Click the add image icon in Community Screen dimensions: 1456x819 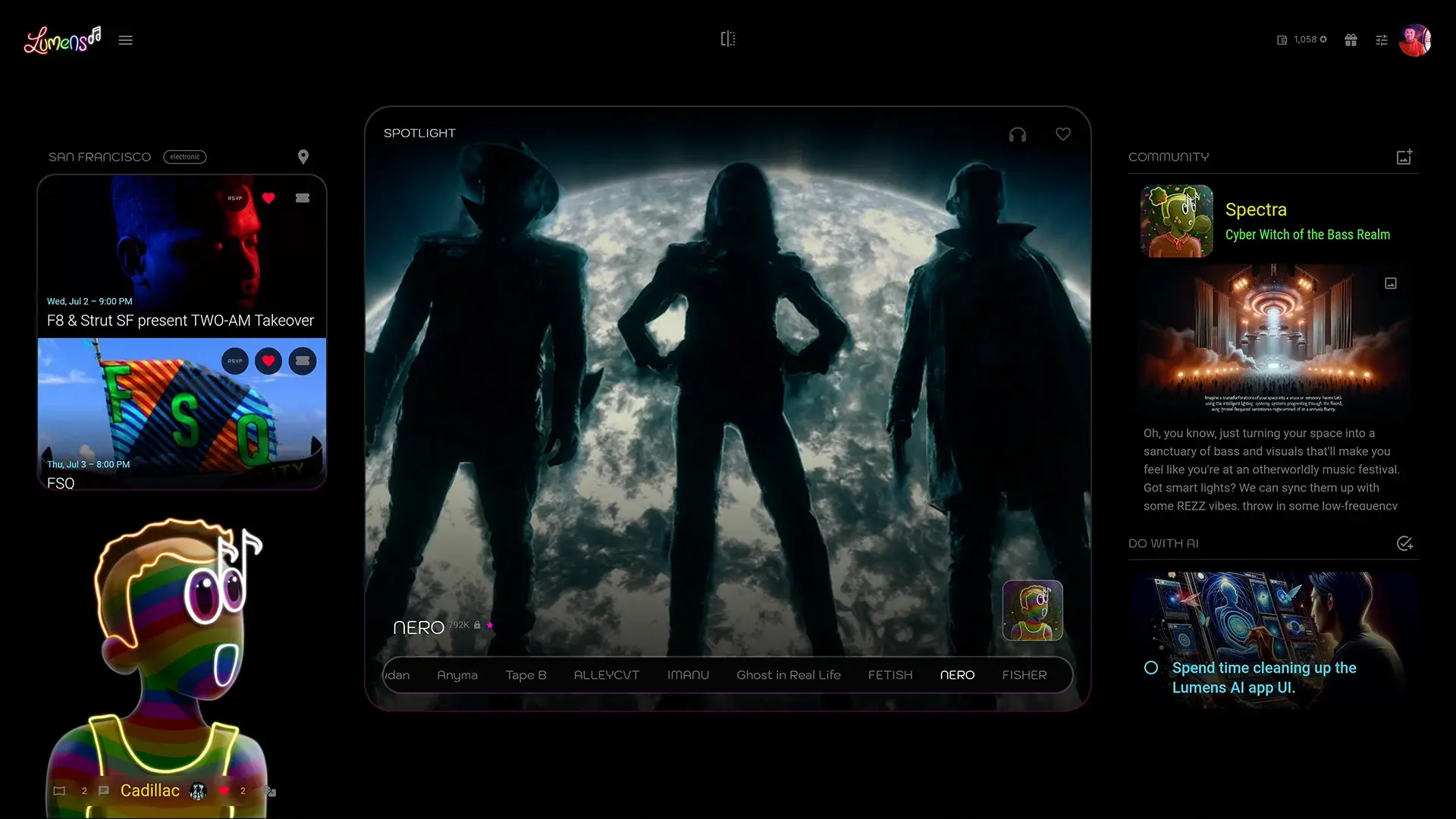pos(1404,157)
